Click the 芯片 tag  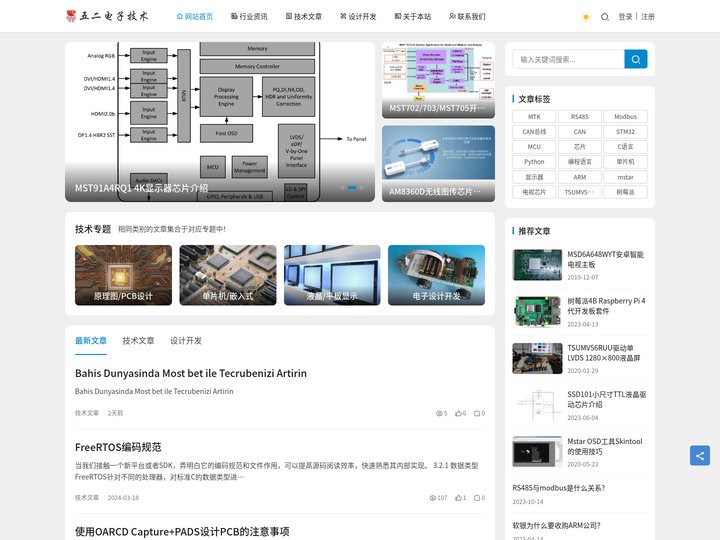coord(579,147)
